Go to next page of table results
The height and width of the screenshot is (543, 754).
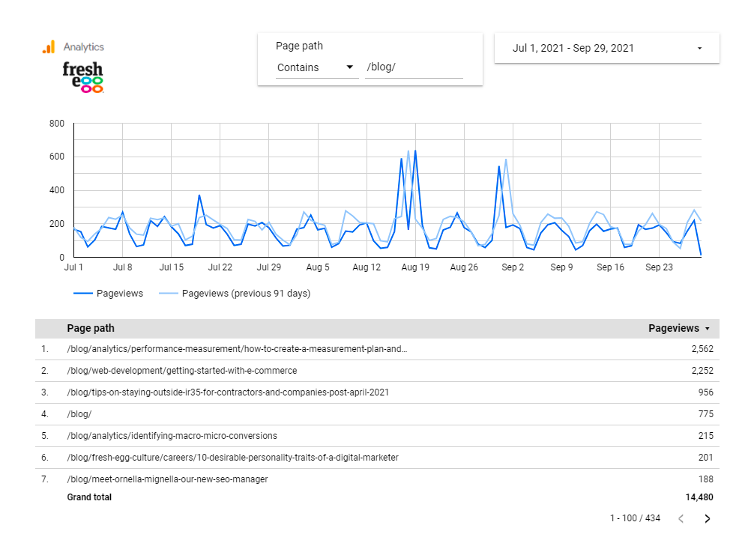click(x=707, y=518)
